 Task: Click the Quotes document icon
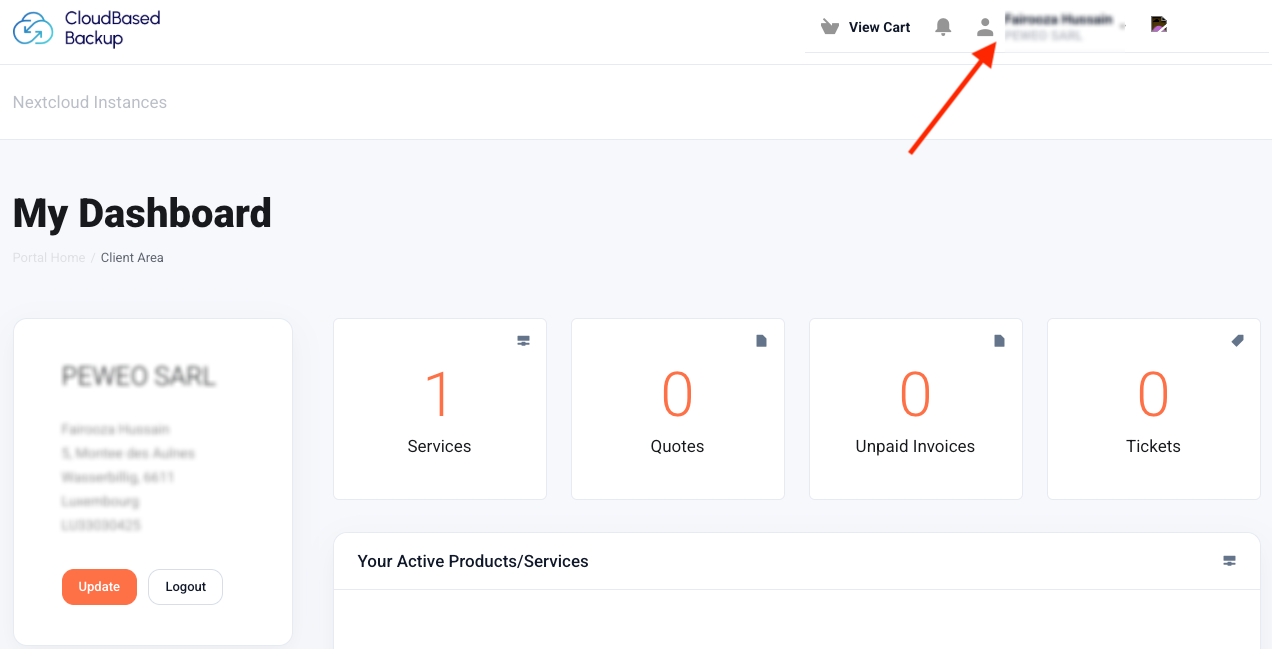tap(761, 340)
